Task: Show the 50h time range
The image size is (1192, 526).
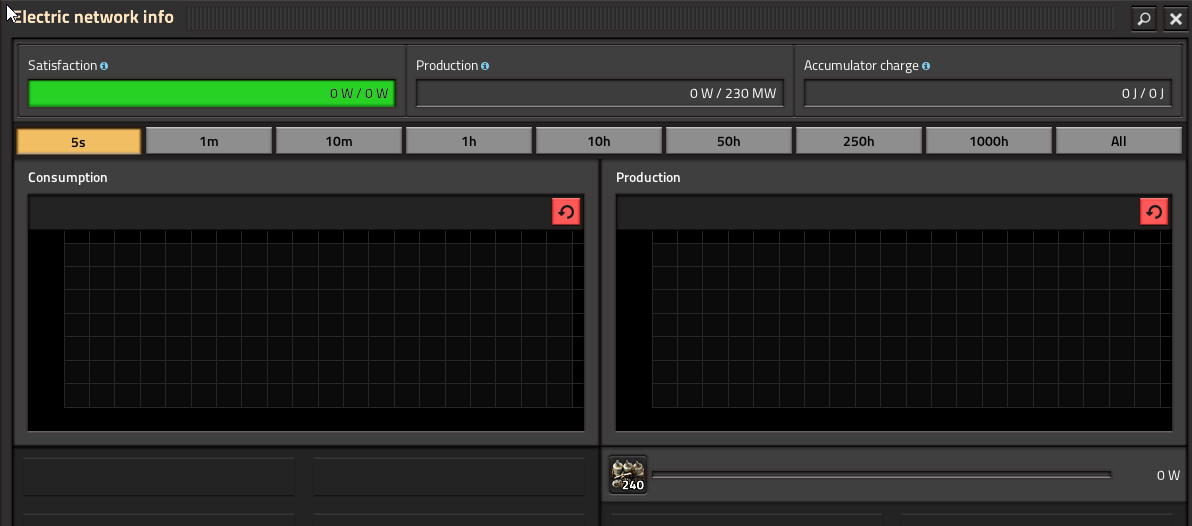Action: [x=729, y=141]
